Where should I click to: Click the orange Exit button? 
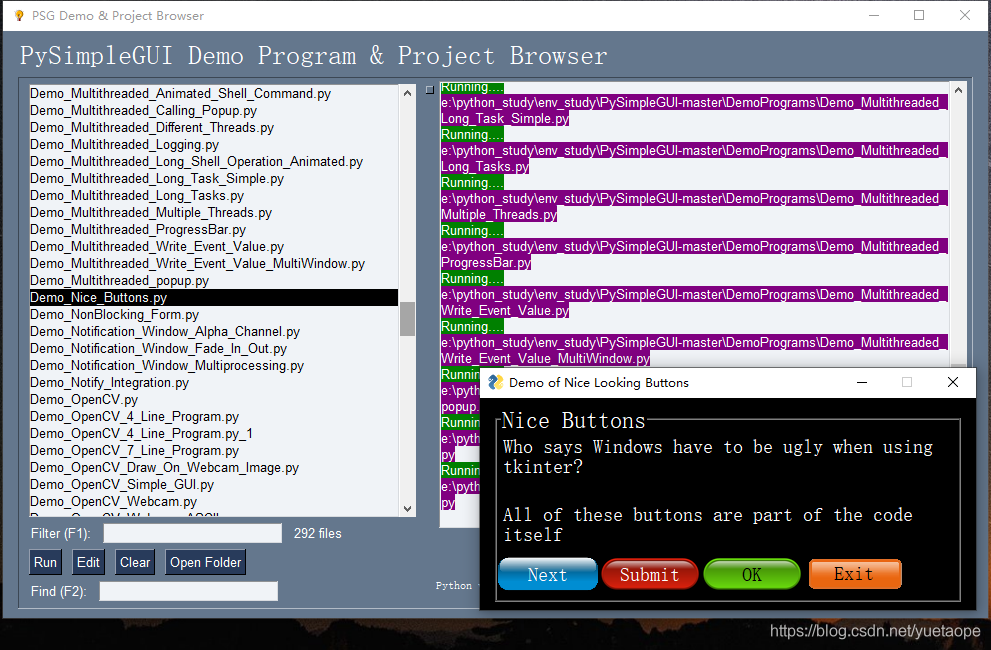coord(854,573)
